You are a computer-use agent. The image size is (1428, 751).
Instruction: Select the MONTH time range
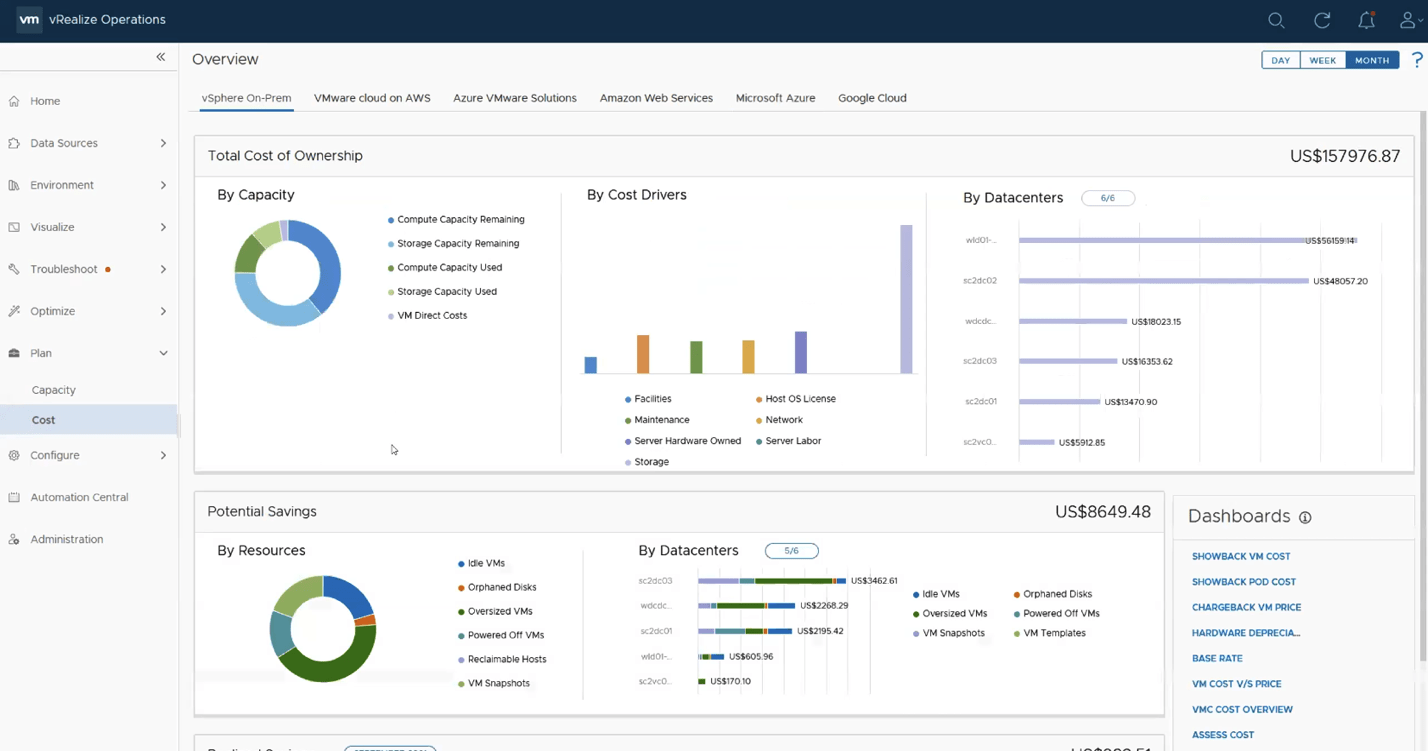point(1372,60)
